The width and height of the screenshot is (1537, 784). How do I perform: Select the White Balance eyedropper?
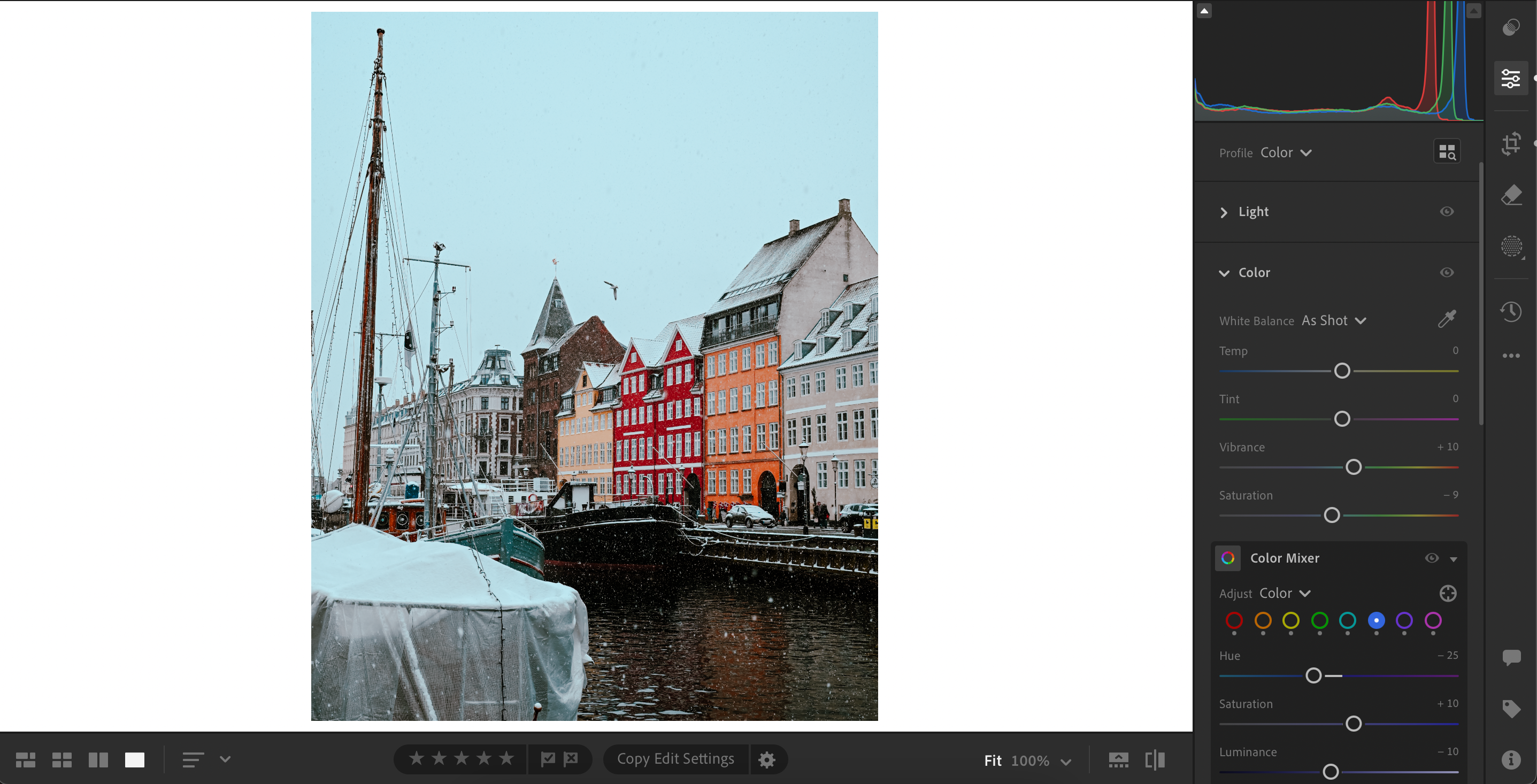pyautogui.click(x=1448, y=318)
